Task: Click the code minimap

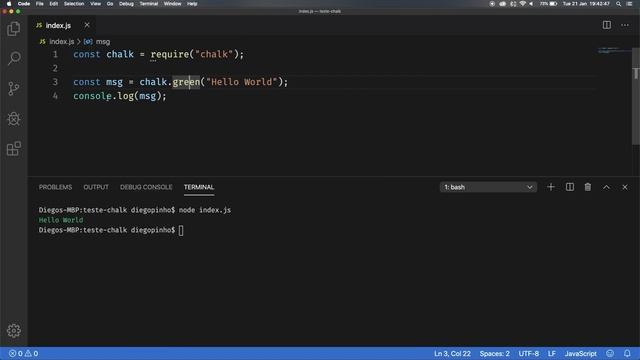Action: point(614,51)
